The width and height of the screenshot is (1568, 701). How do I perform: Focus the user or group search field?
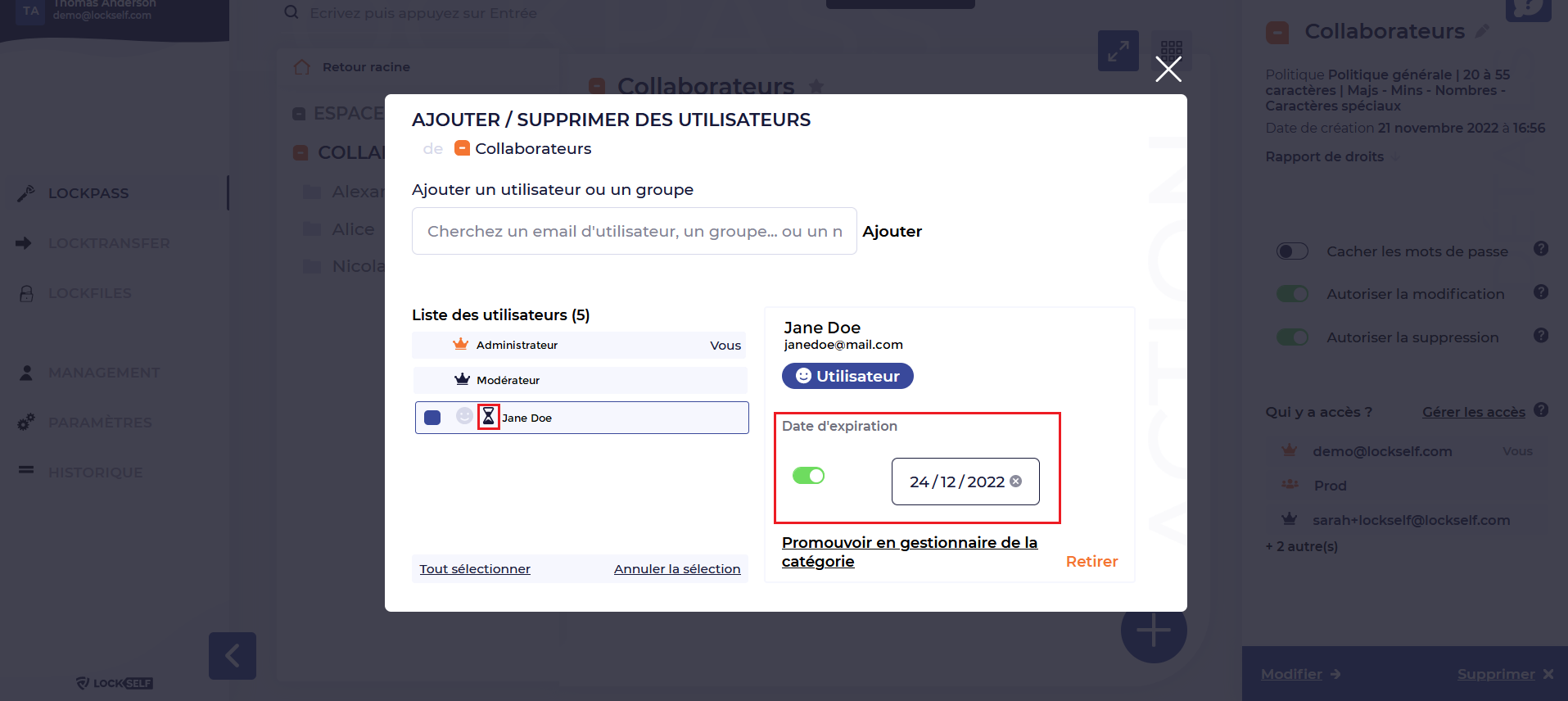(634, 231)
